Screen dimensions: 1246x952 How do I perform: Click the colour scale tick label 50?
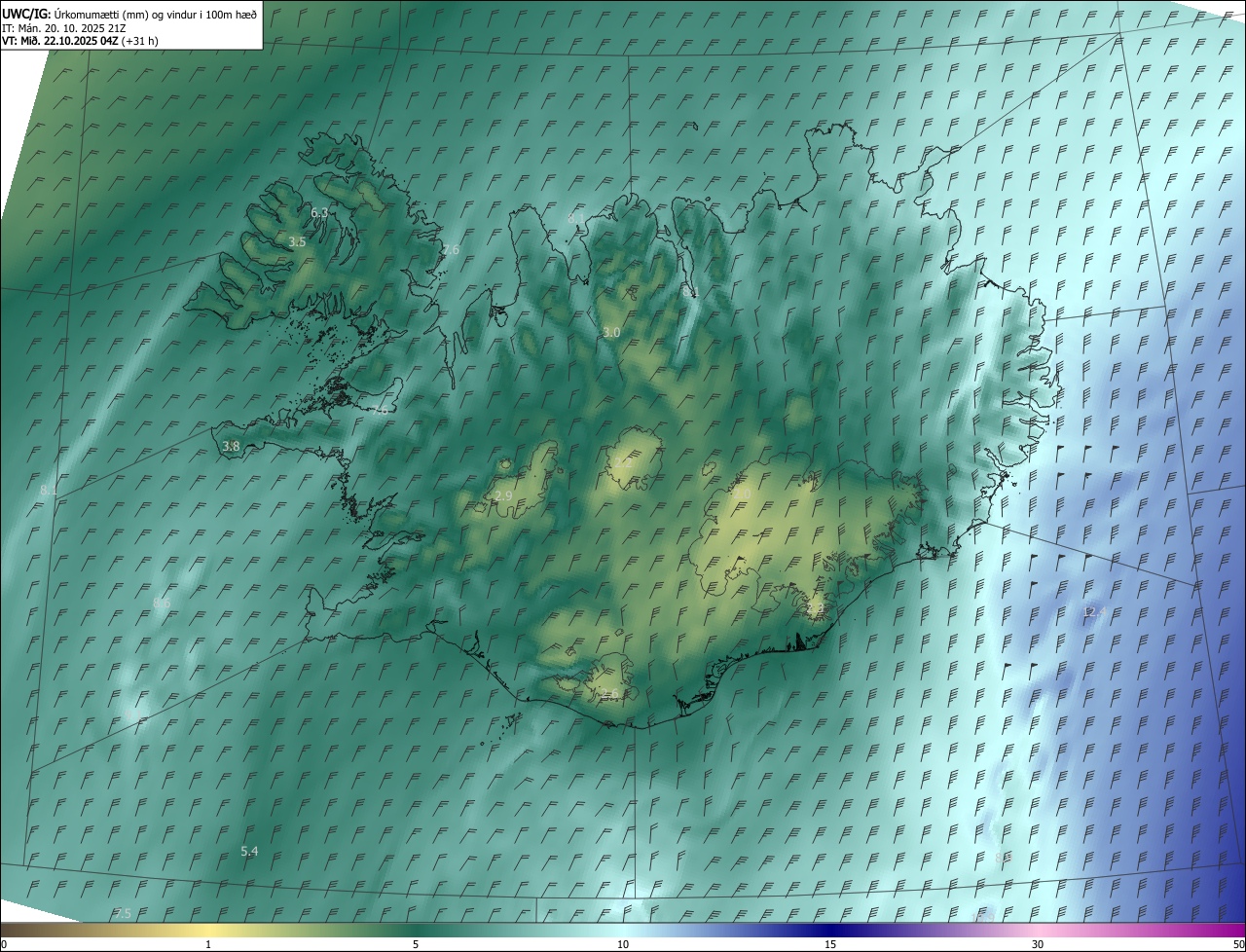pyautogui.click(x=1237, y=944)
